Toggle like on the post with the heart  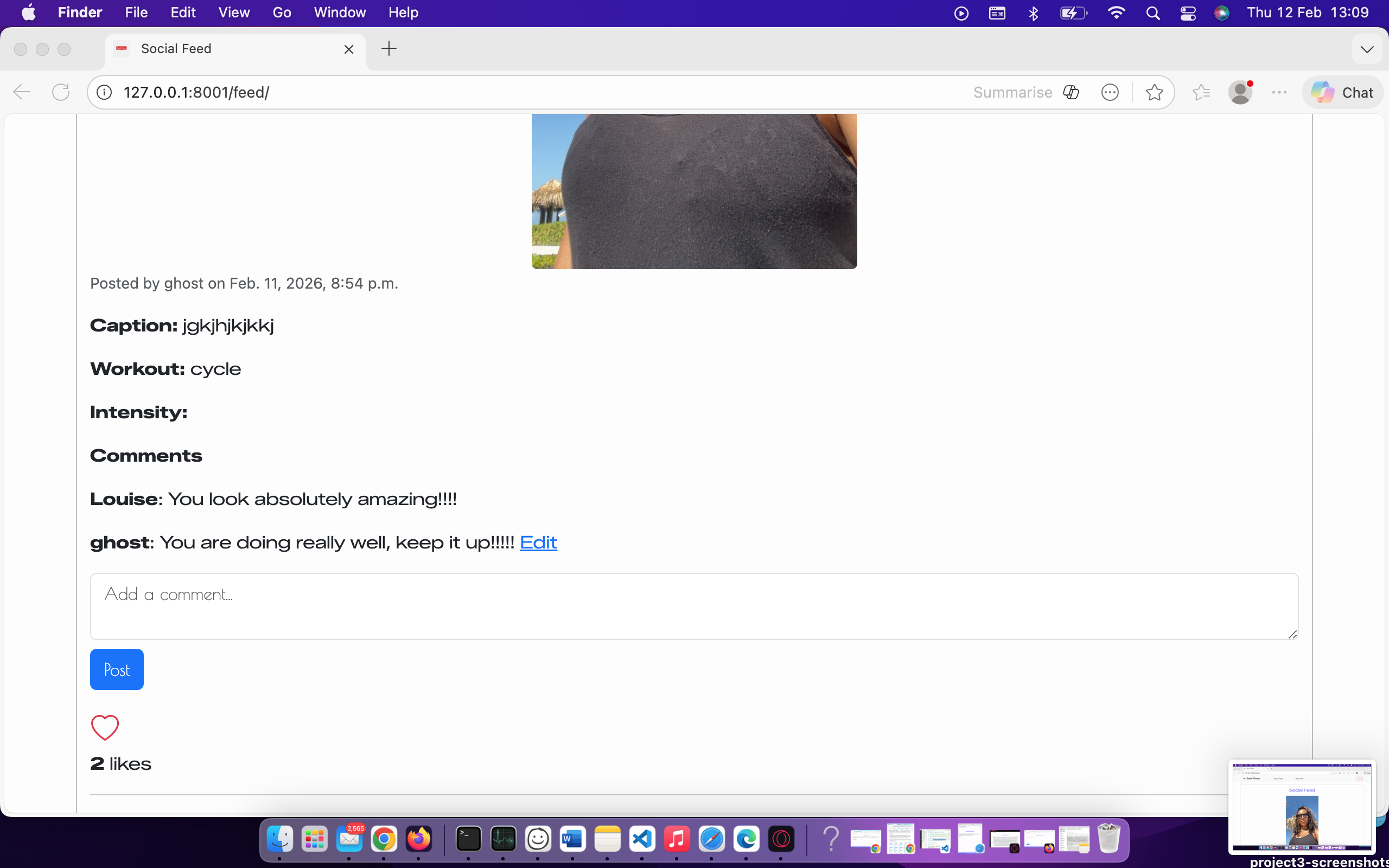105,727
